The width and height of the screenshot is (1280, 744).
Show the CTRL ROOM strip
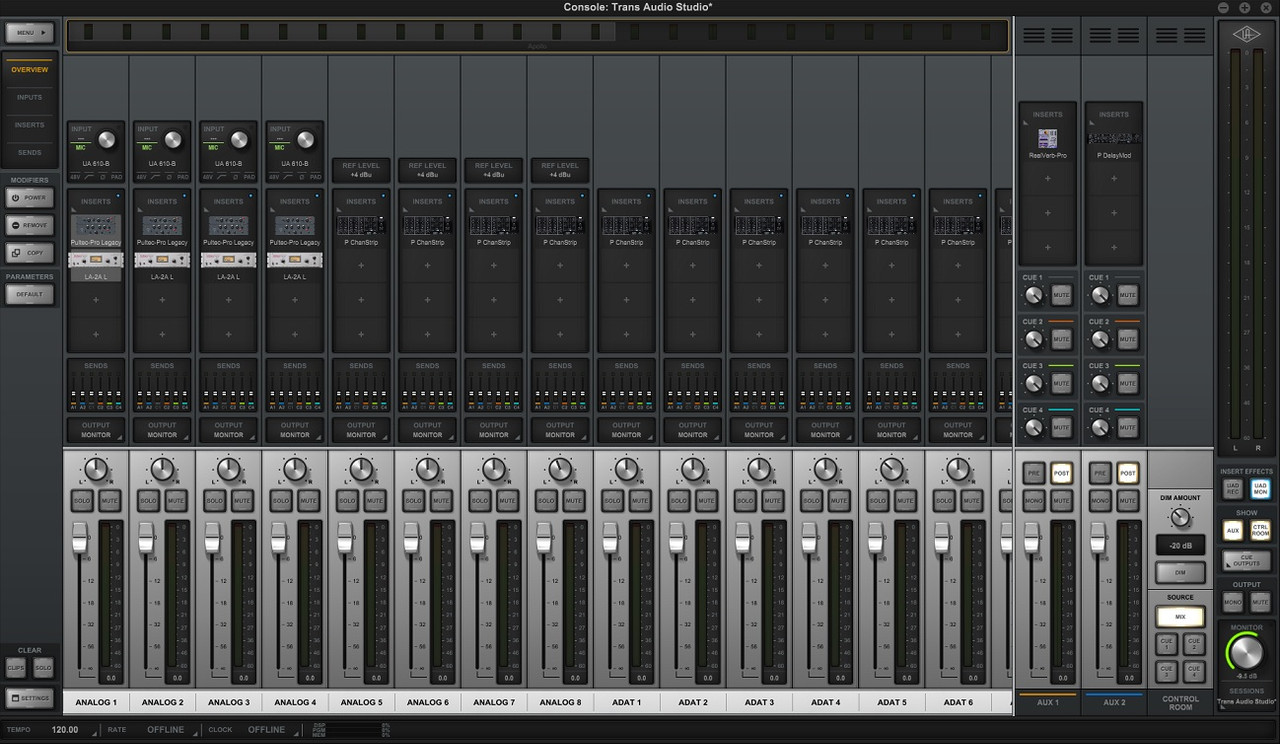click(1260, 531)
